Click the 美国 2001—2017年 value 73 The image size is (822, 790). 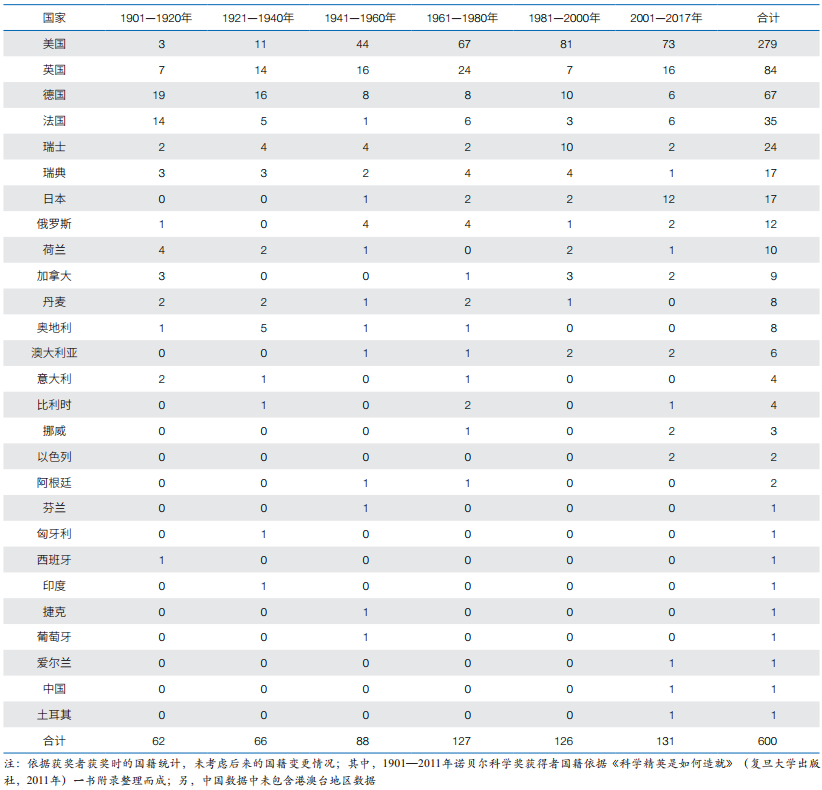(x=668, y=44)
